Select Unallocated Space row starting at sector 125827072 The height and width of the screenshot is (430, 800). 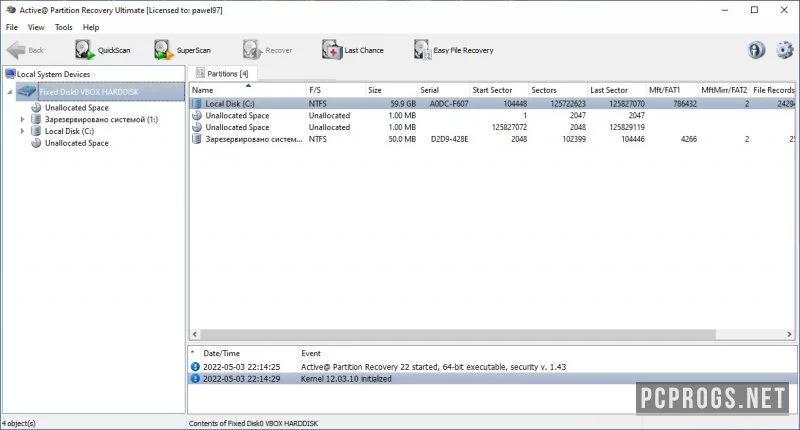[x=492, y=127]
